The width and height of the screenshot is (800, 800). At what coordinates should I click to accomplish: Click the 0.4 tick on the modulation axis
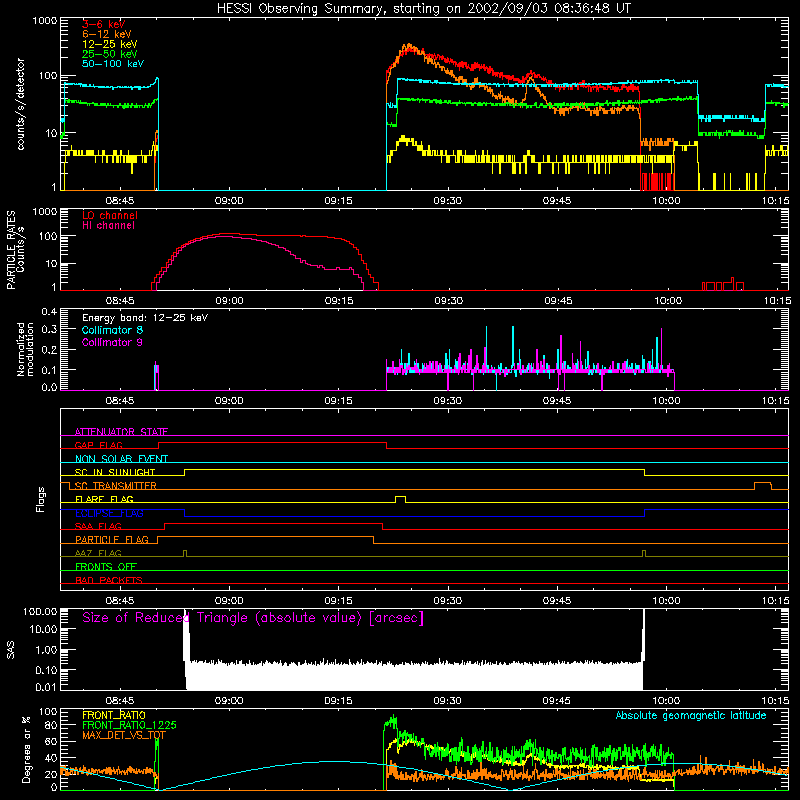click(x=49, y=311)
